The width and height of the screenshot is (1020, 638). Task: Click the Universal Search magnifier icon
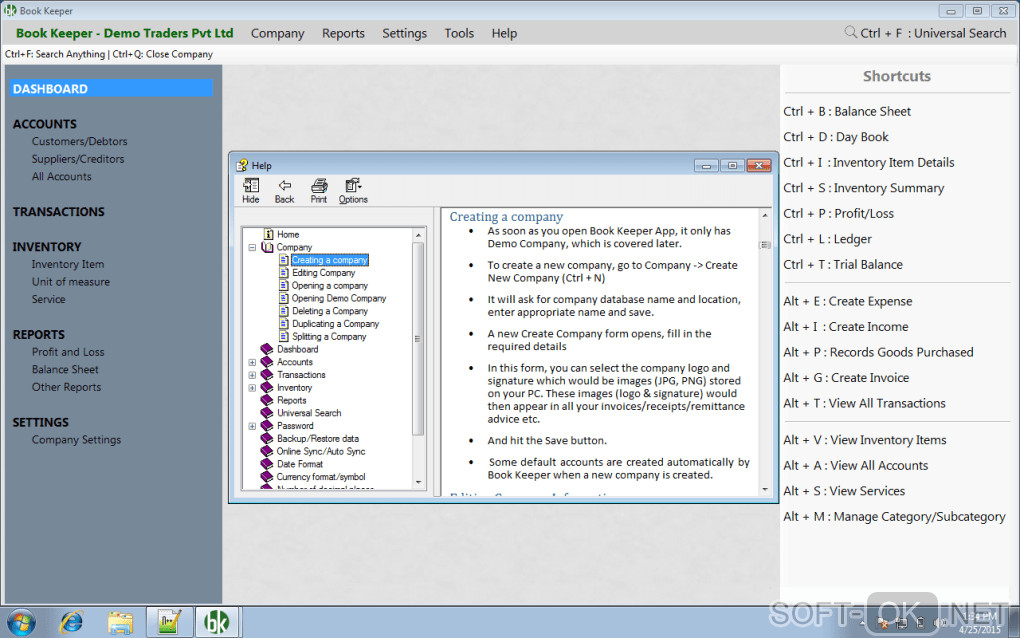(x=850, y=32)
